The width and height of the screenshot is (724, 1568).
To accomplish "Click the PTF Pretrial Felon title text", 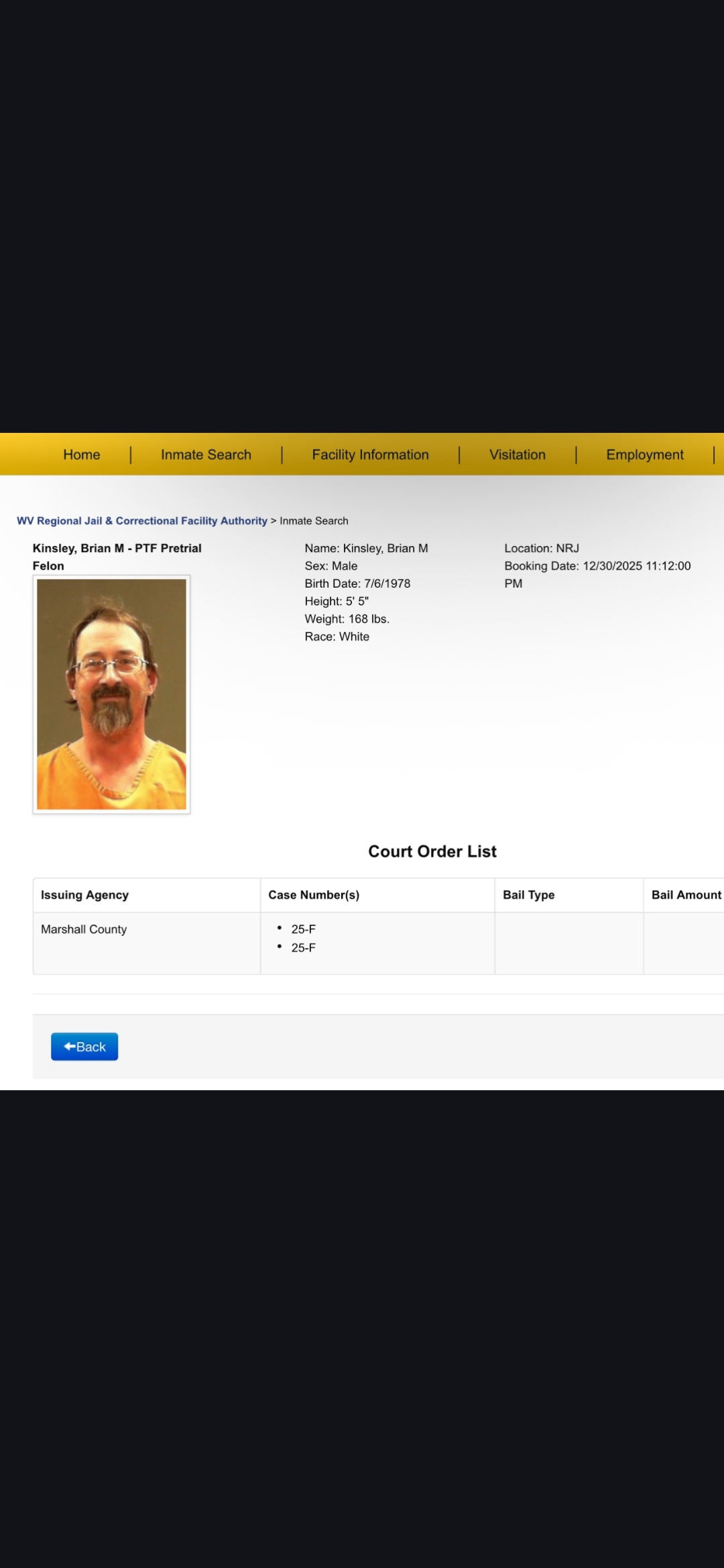I will click(x=168, y=549).
